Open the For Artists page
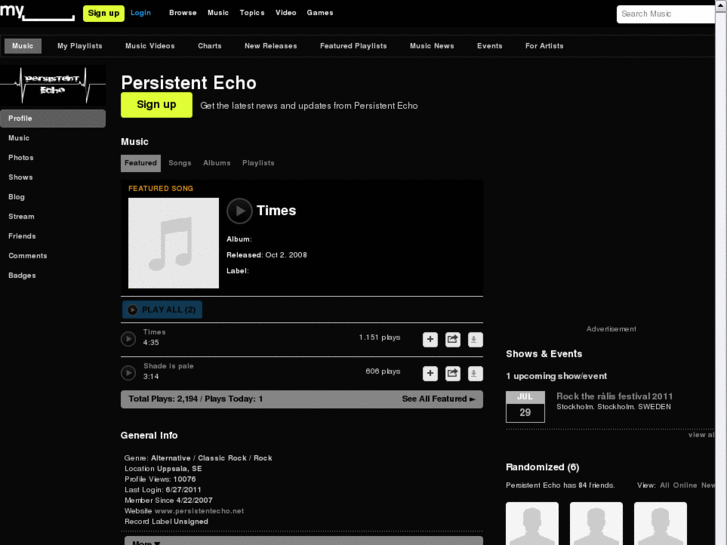 (x=544, y=46)
